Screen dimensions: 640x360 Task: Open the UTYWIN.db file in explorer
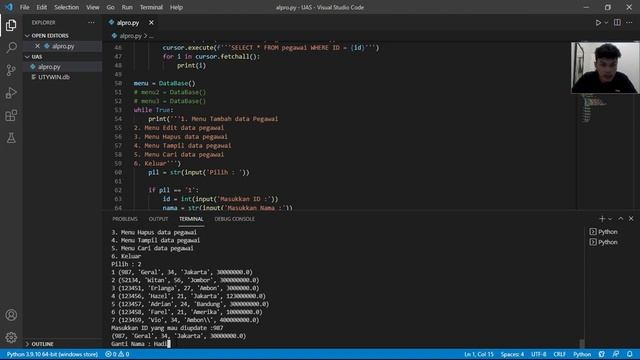tap(53, 77)
